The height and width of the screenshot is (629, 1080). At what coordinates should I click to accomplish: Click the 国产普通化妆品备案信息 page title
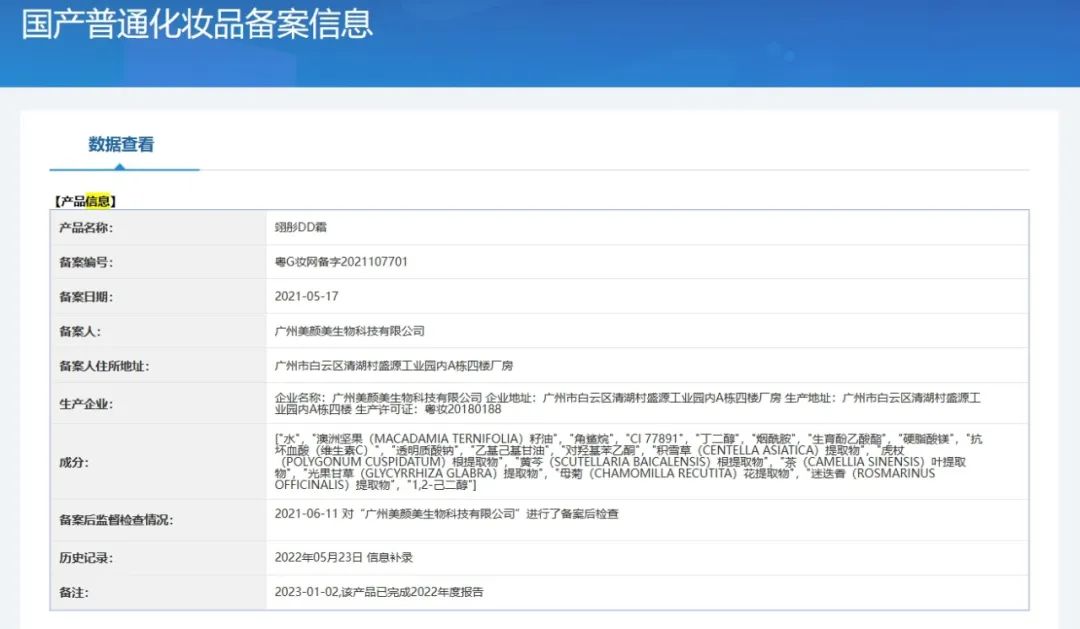click(x=197, y=24)
